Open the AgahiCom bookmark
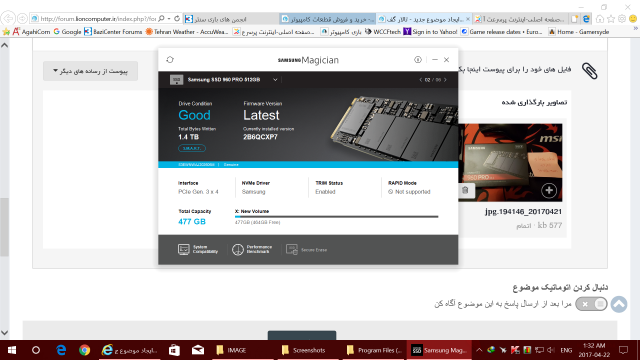Viewport: 640px width, 360px height. (x=31, y=32)
